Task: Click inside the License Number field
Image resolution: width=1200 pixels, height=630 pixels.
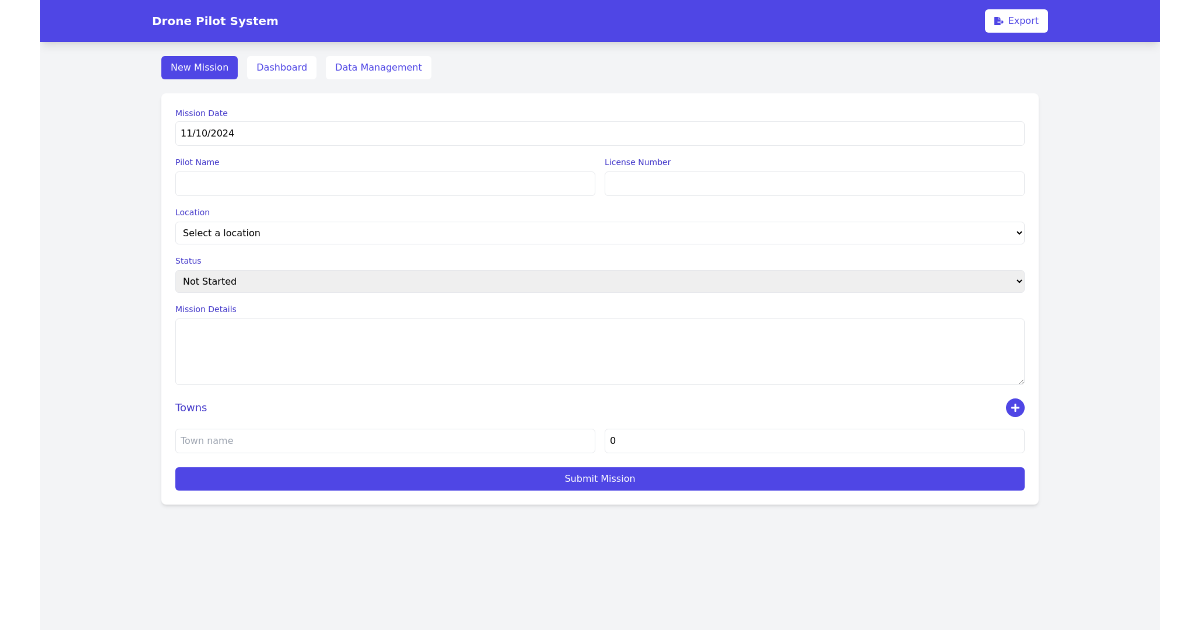Action: [x=813, y=183]
